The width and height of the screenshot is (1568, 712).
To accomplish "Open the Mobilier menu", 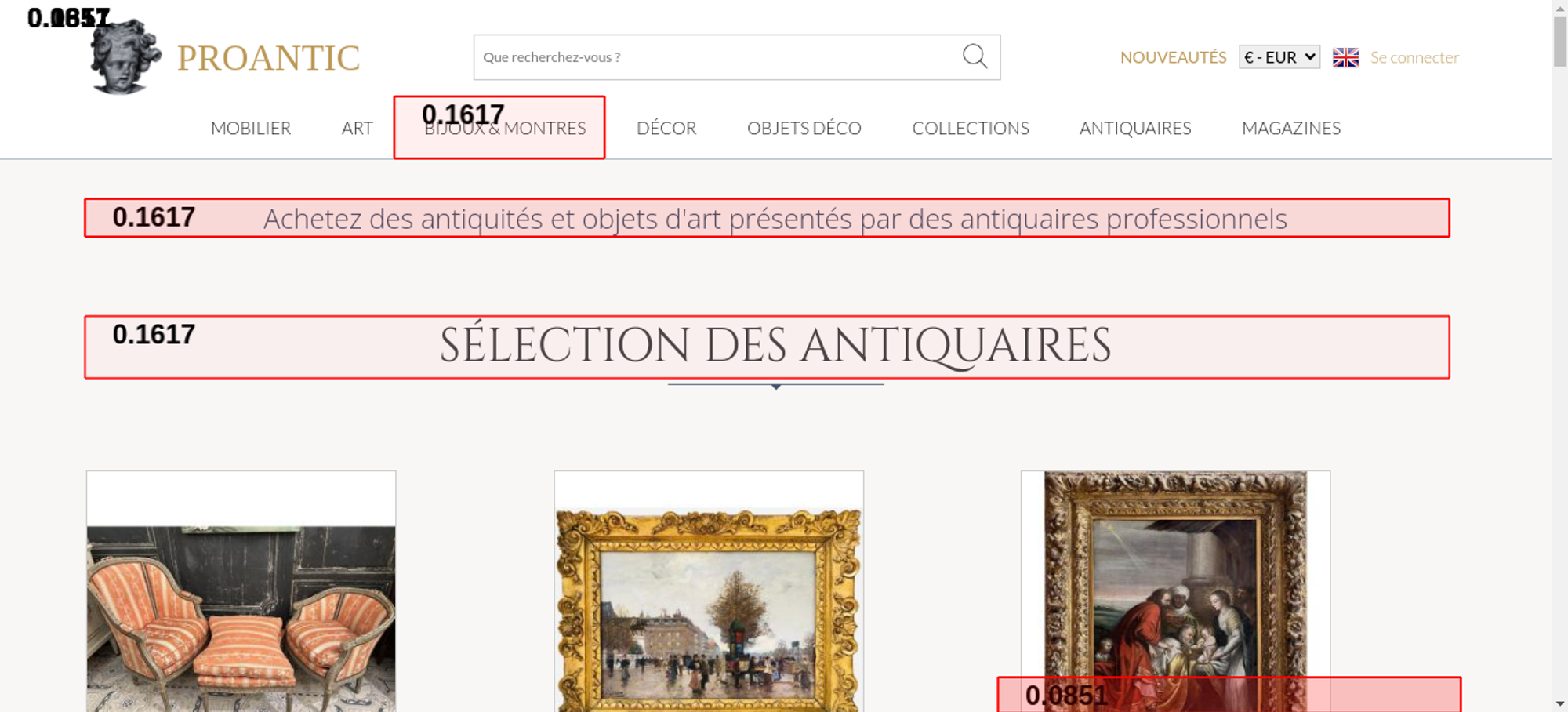I will pyautogui.click(x=251, y=128).
